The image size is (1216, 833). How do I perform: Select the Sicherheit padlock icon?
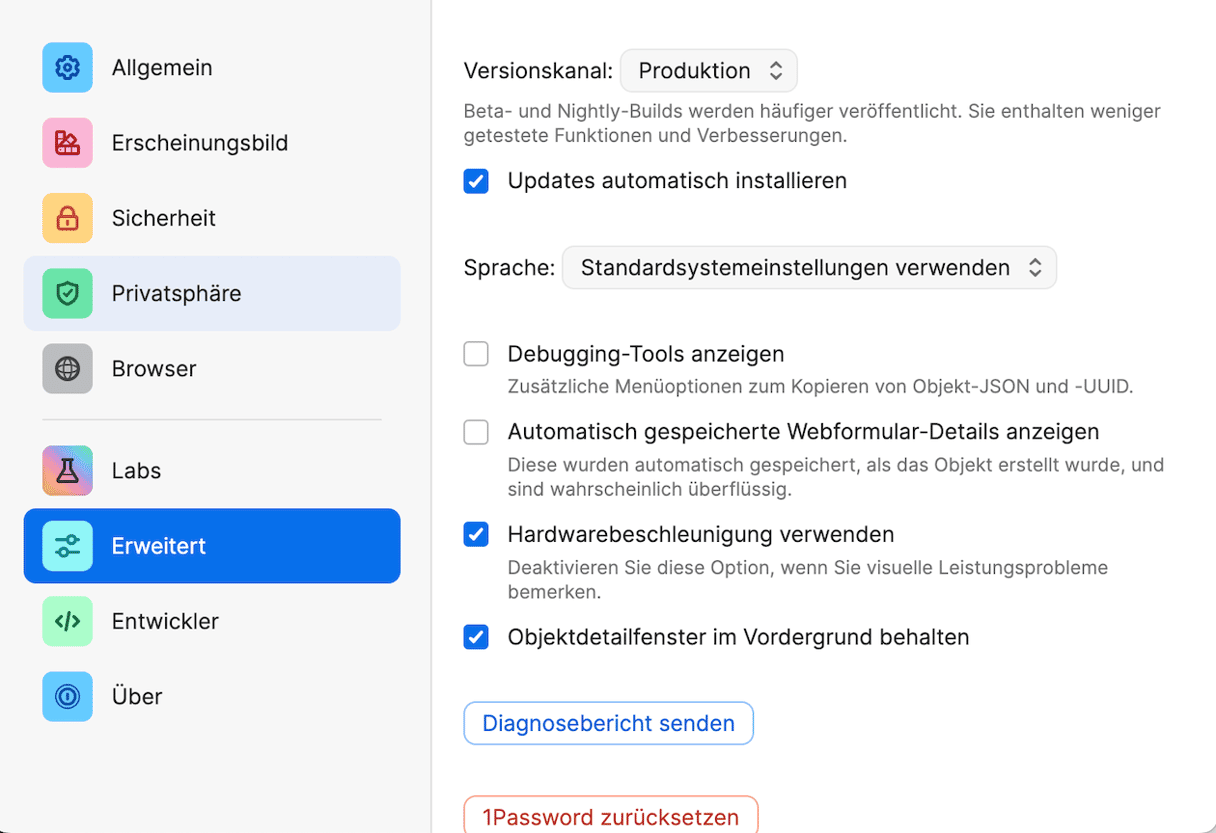[x=67, y=218]
